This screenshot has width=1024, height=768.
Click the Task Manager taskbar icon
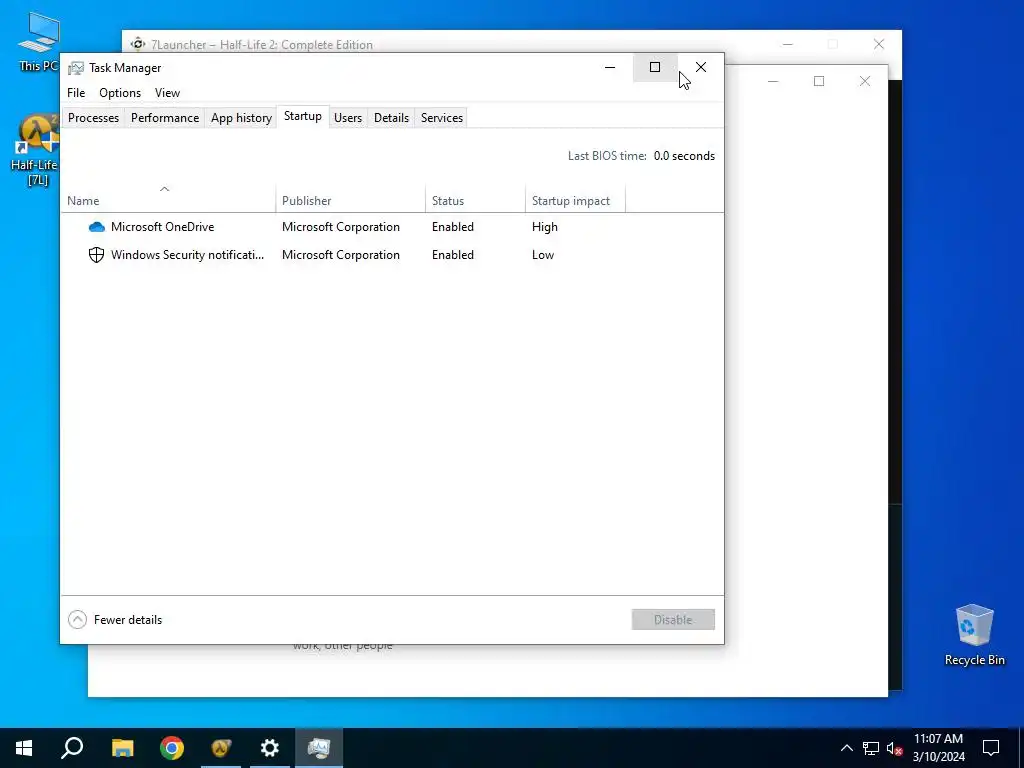(x=319, y=748)
